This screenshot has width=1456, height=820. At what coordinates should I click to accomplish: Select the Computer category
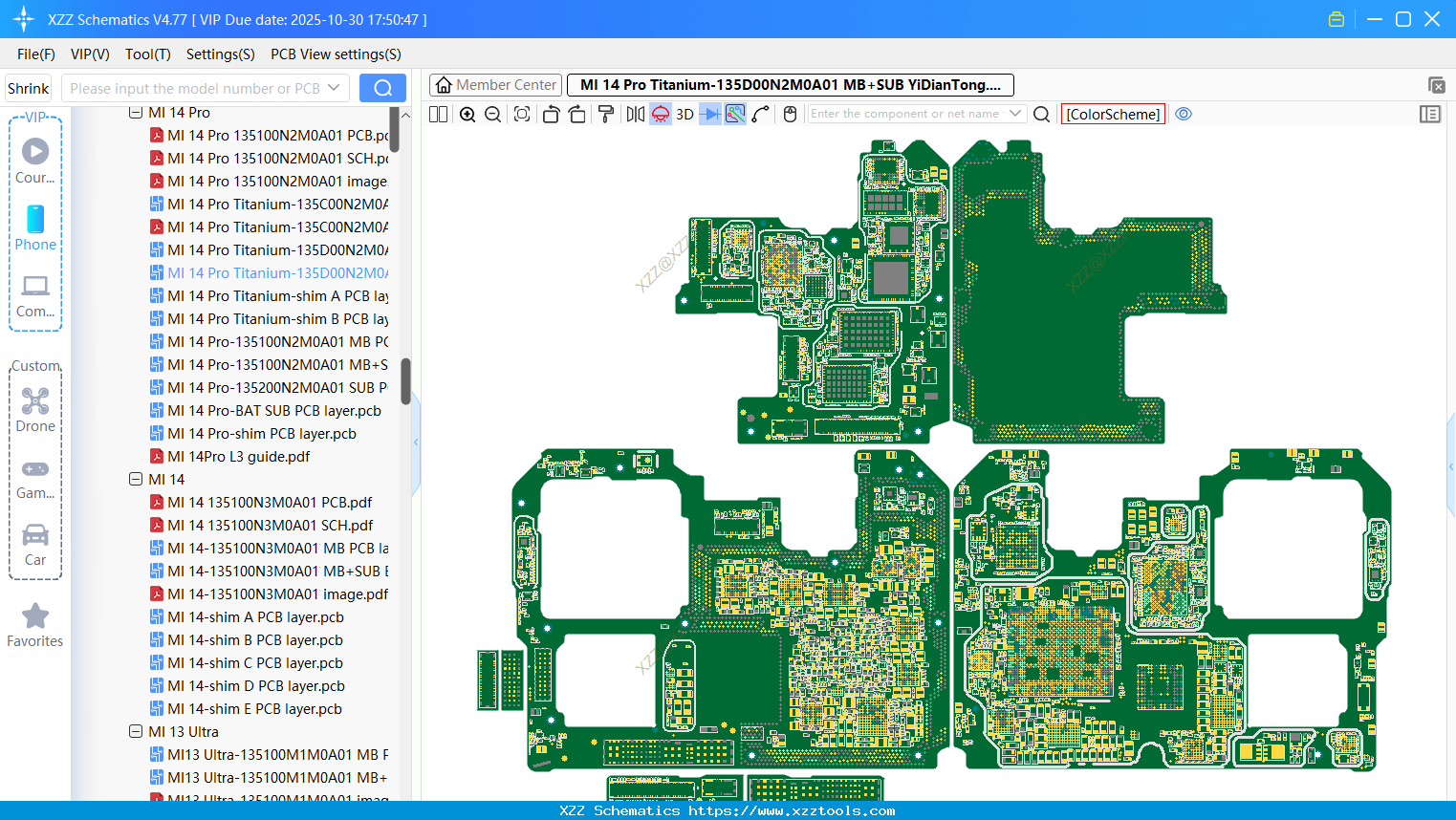click(x=35, y=296)
